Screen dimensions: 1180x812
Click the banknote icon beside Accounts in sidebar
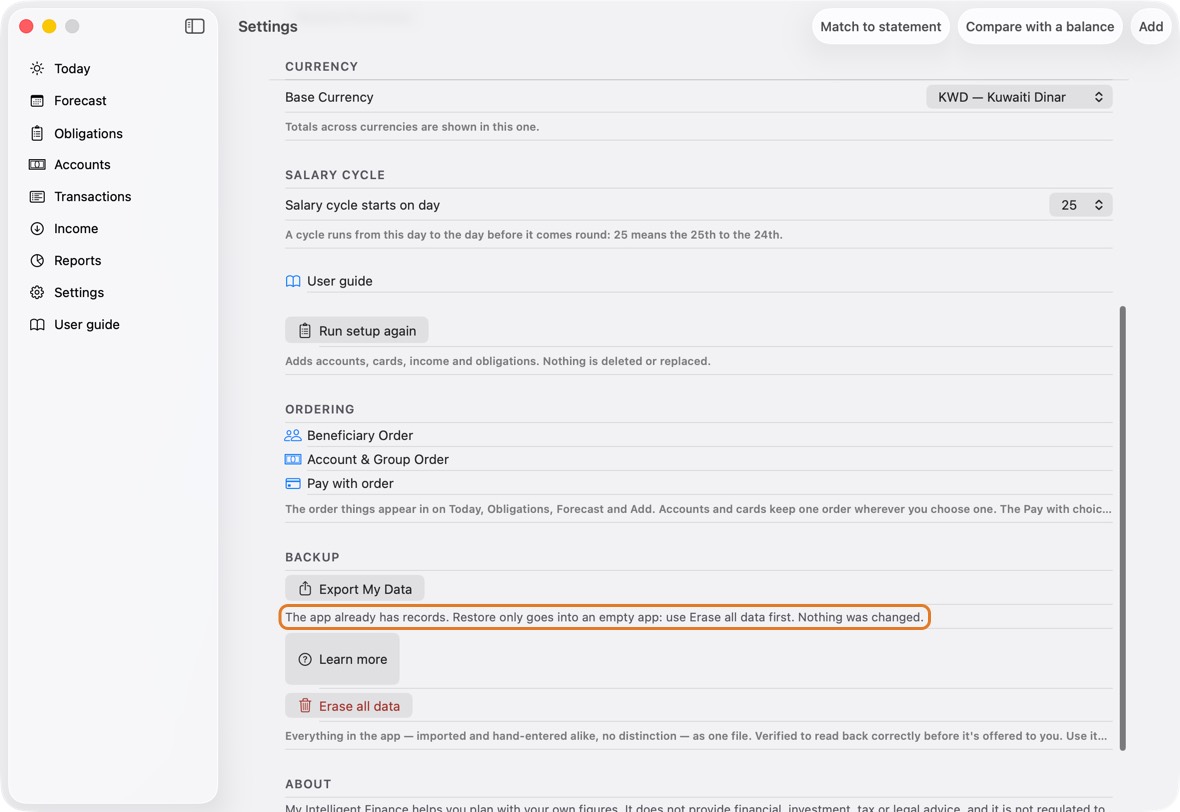37,165
